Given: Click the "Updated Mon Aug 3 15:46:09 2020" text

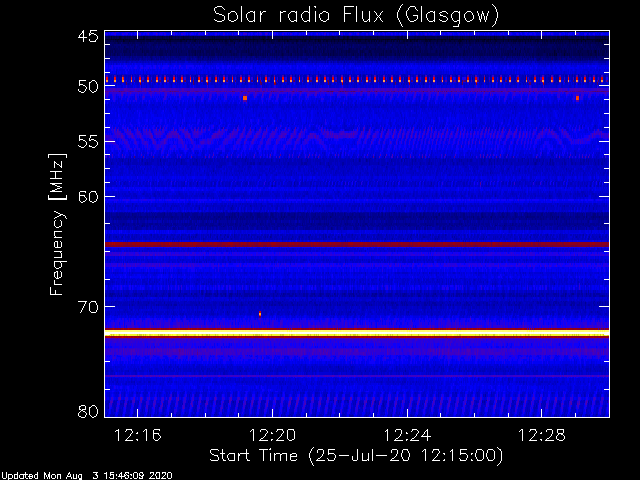Looking at the screenshot, I should (87, 476).
